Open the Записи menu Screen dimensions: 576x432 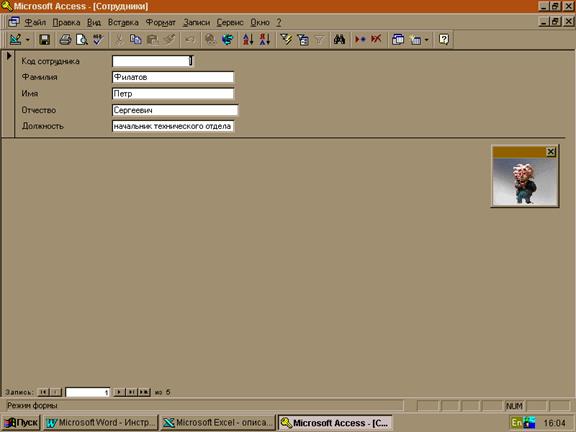coord(197,22)
